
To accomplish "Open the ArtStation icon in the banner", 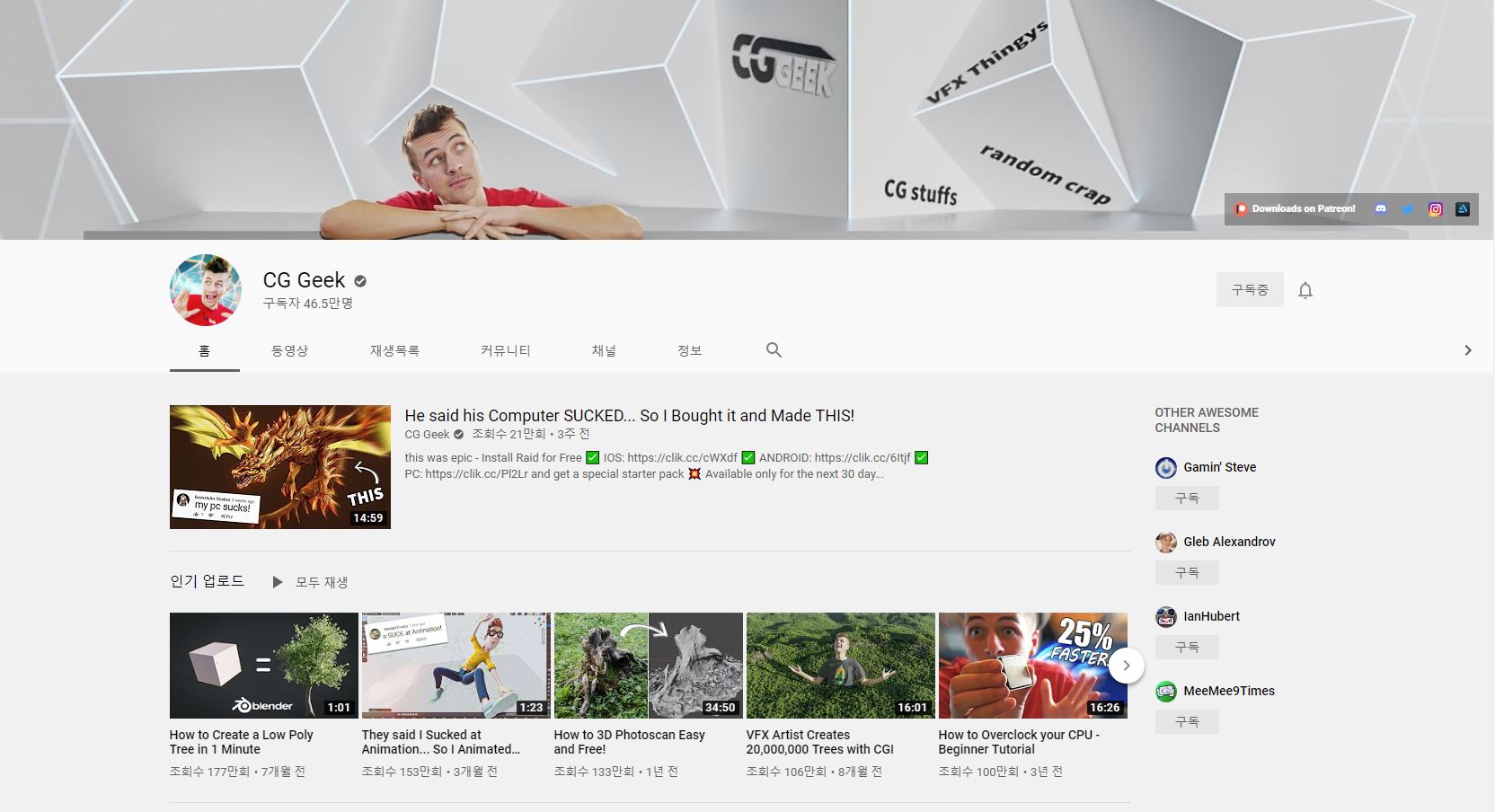I will click(1463, 209).
